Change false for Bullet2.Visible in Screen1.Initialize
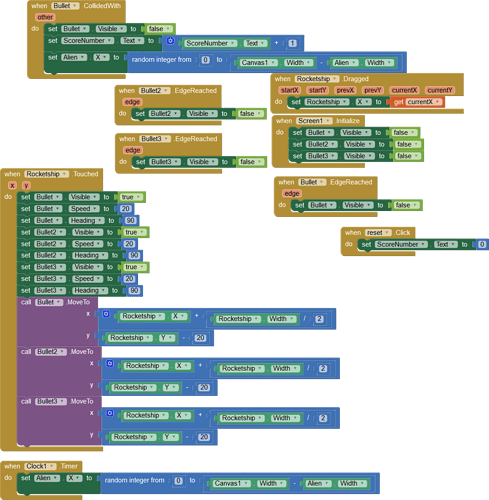Viewport: 489px width, 500px height. [408, 144]
